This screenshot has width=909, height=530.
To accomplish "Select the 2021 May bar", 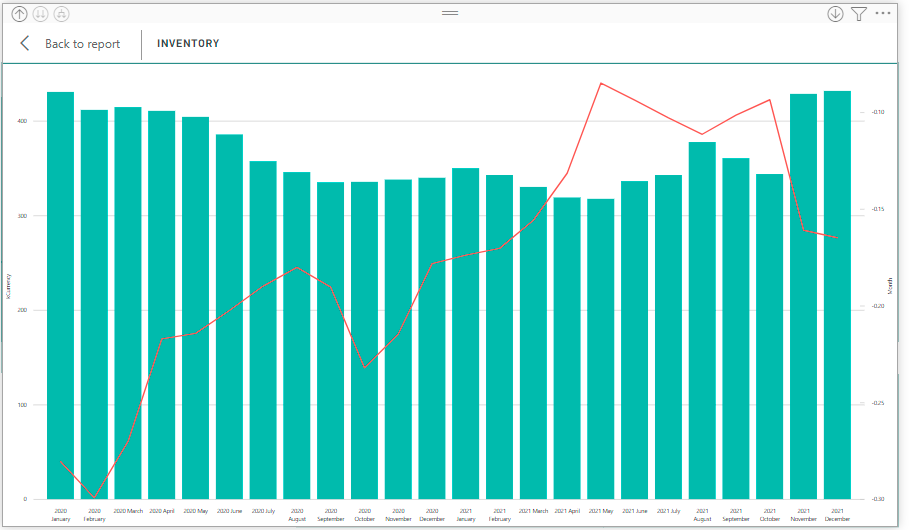I will click(x=601, y=349).
